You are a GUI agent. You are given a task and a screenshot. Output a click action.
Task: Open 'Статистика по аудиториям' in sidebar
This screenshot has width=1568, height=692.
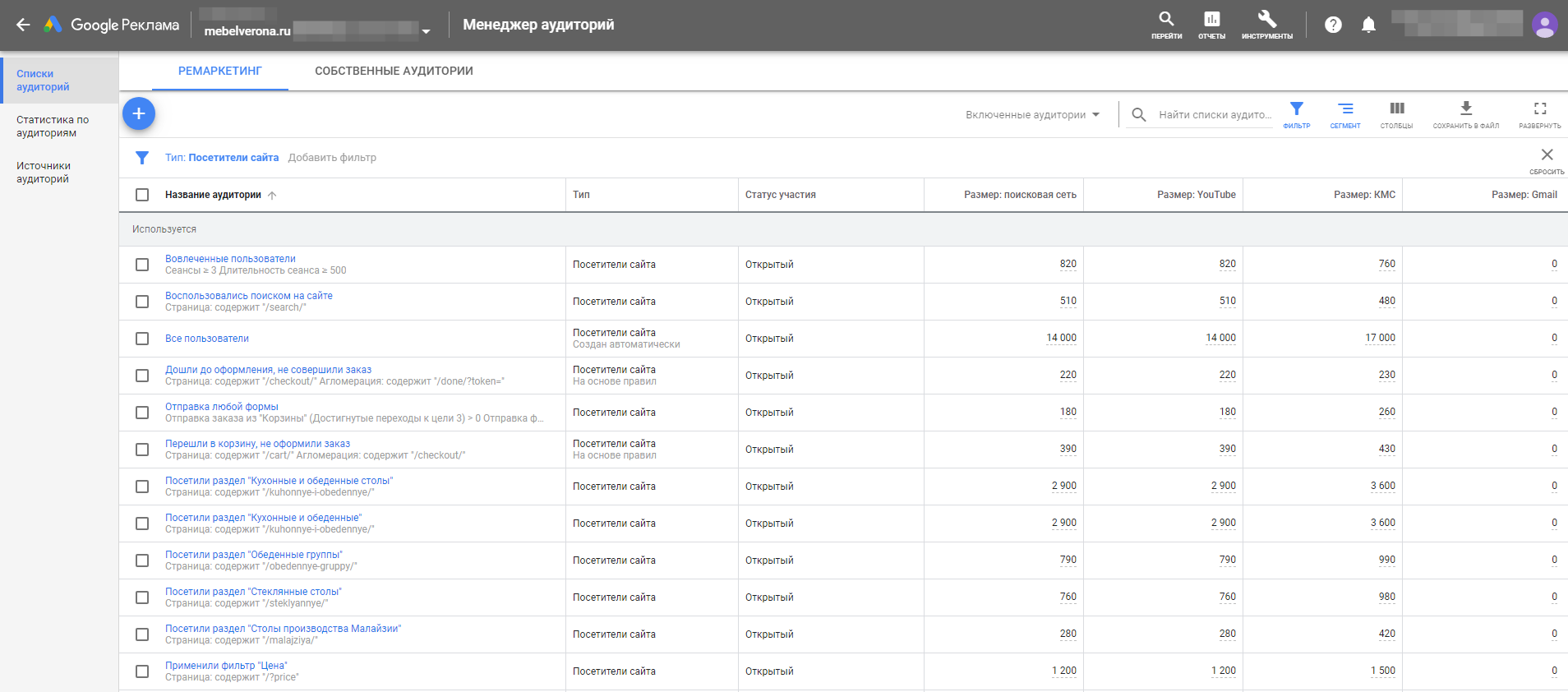pyautogui.click(x=53, y=127)
